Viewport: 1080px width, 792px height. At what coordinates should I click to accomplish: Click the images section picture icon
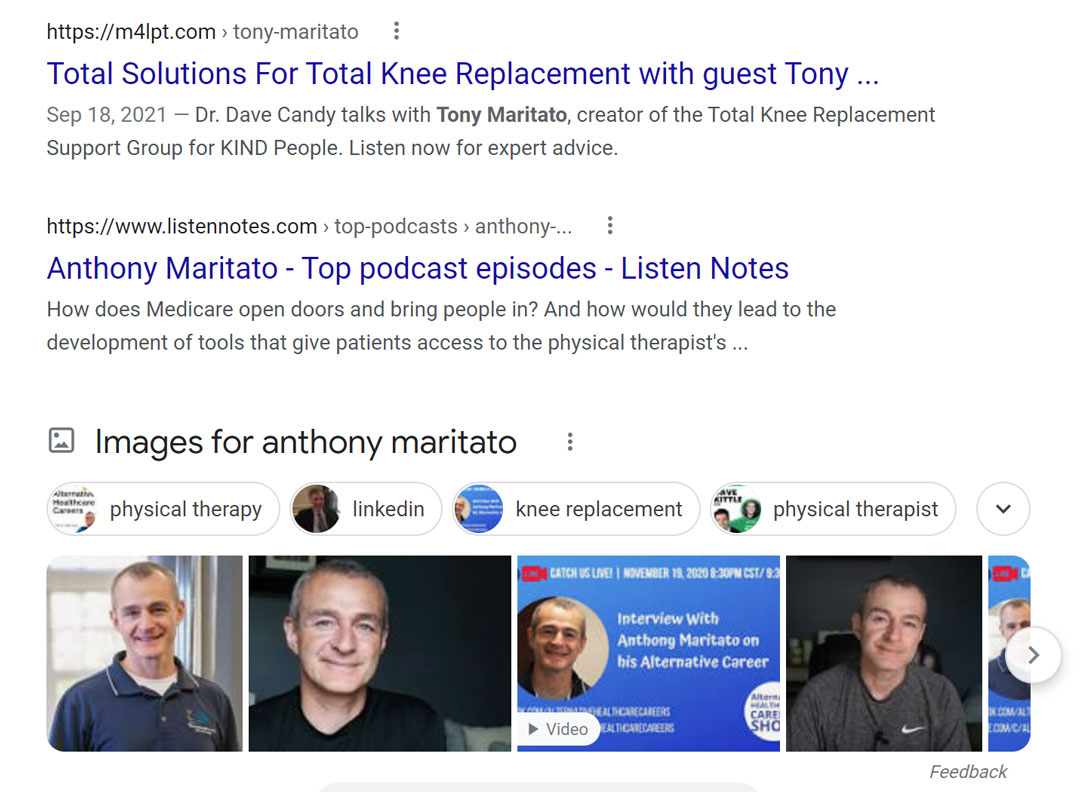61,441
